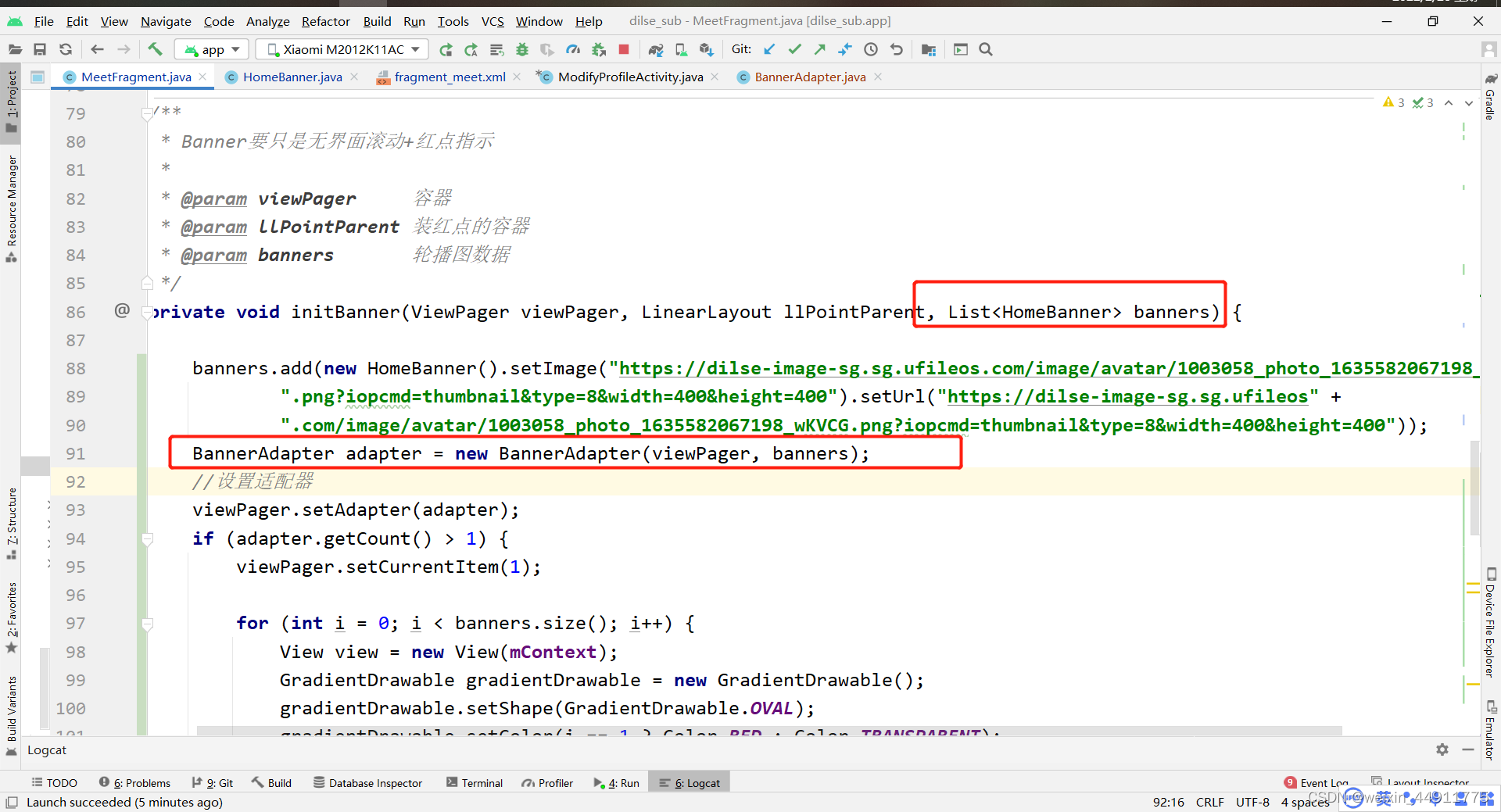Open the UTF-8 encoding selector

(1252, 802)
